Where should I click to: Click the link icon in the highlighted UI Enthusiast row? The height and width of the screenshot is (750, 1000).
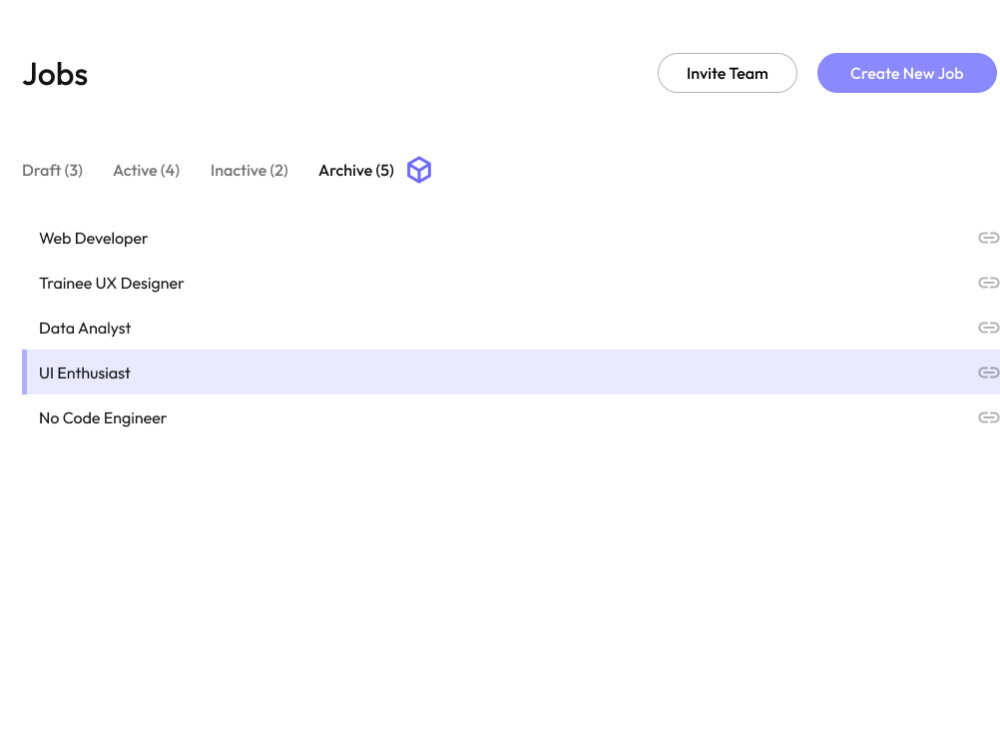989,373
